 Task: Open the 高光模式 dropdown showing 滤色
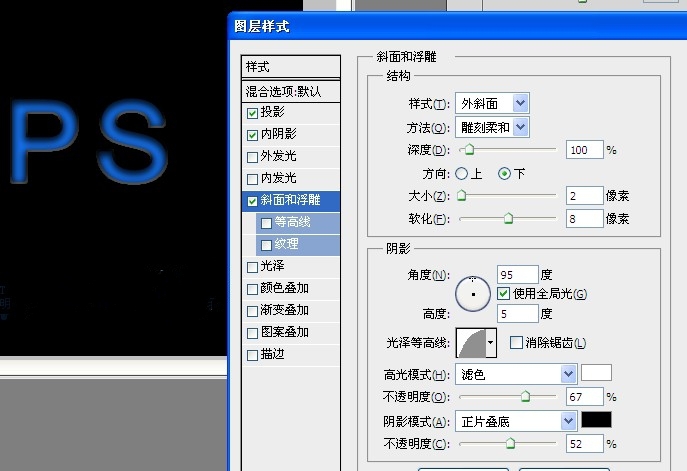pos(516,374)
